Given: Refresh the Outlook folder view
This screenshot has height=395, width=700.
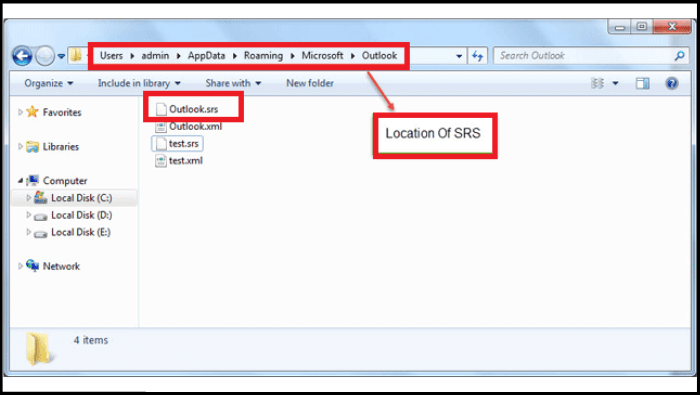Looking at the screenshot, I should pos(478,56).
